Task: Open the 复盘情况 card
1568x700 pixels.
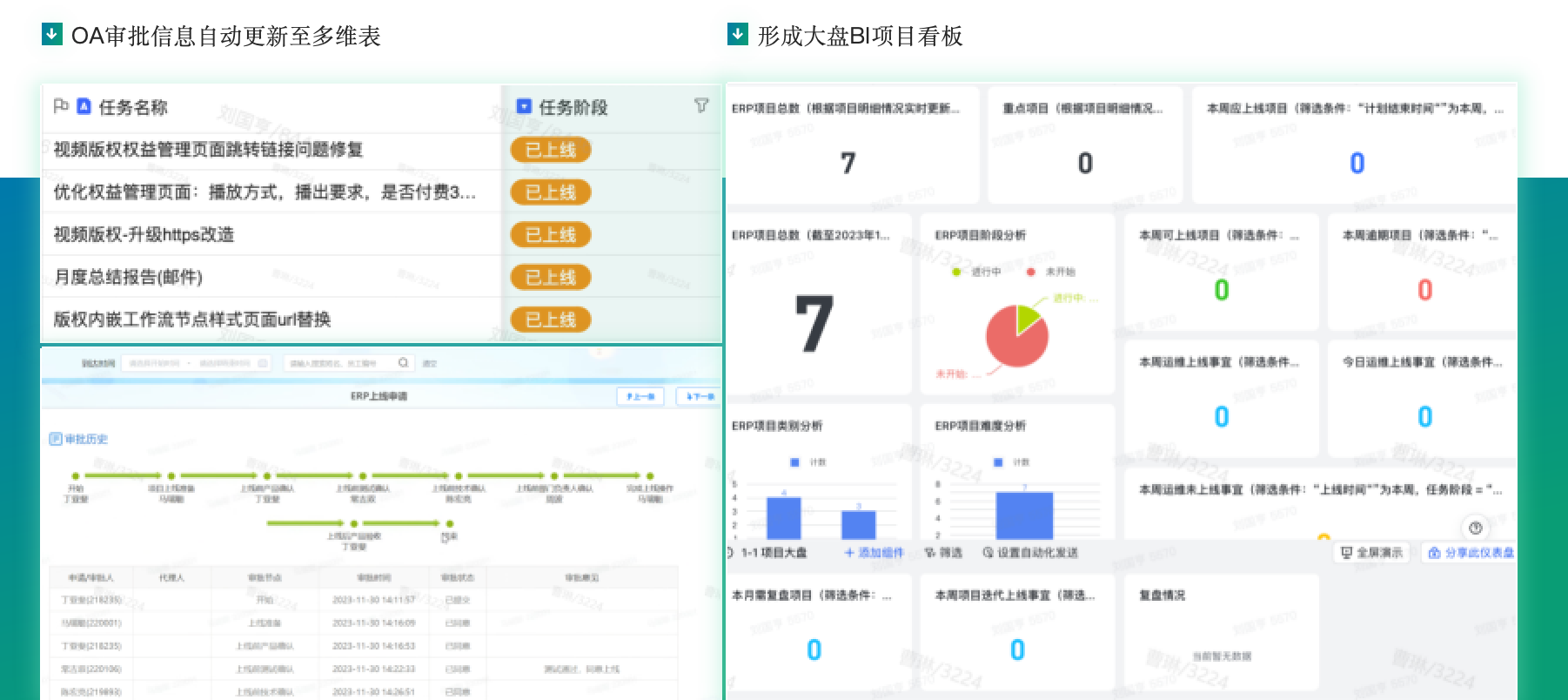Action: click(x=1222, y=631)
